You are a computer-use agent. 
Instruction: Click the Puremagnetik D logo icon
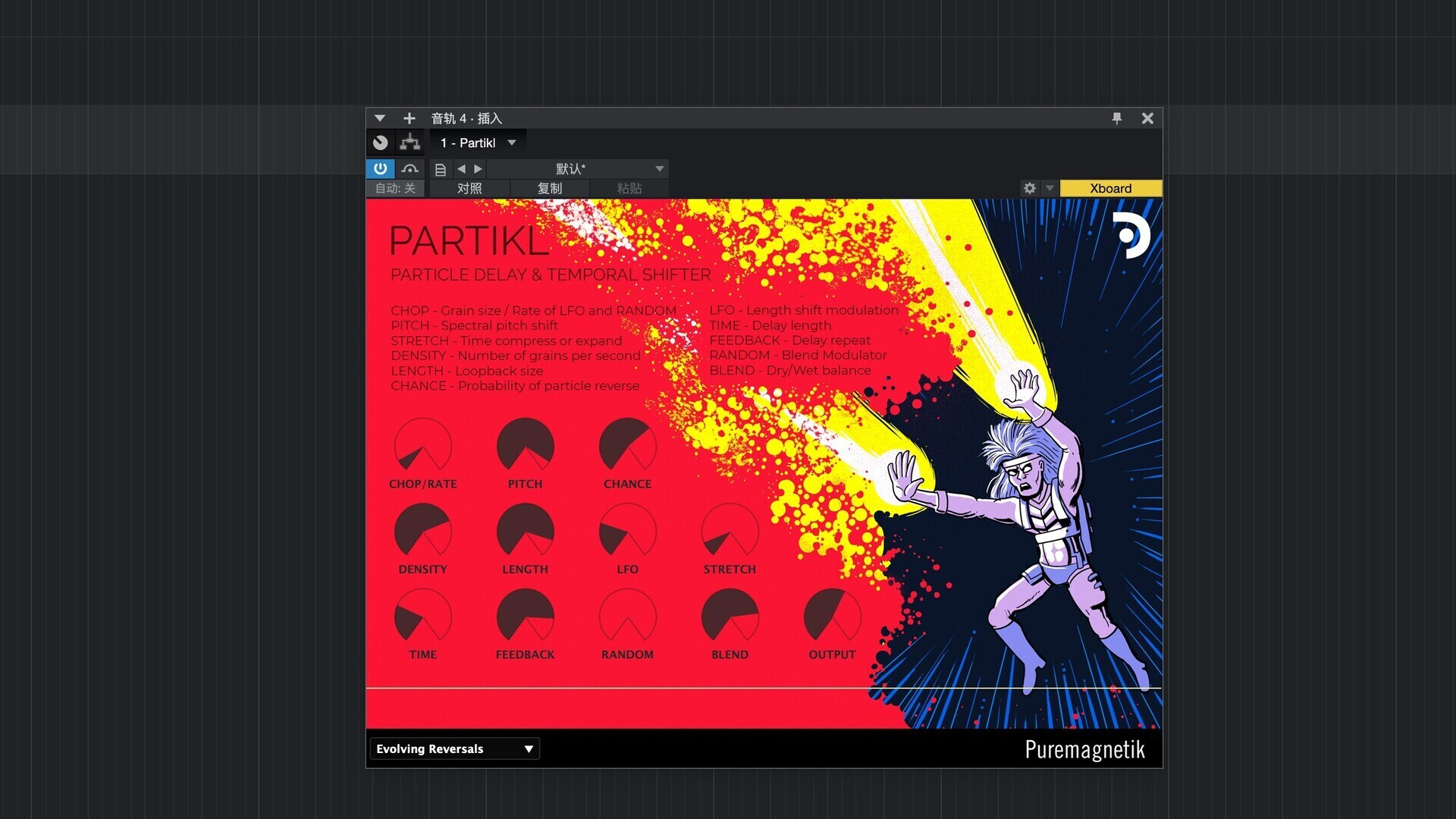coord(1131,235)
